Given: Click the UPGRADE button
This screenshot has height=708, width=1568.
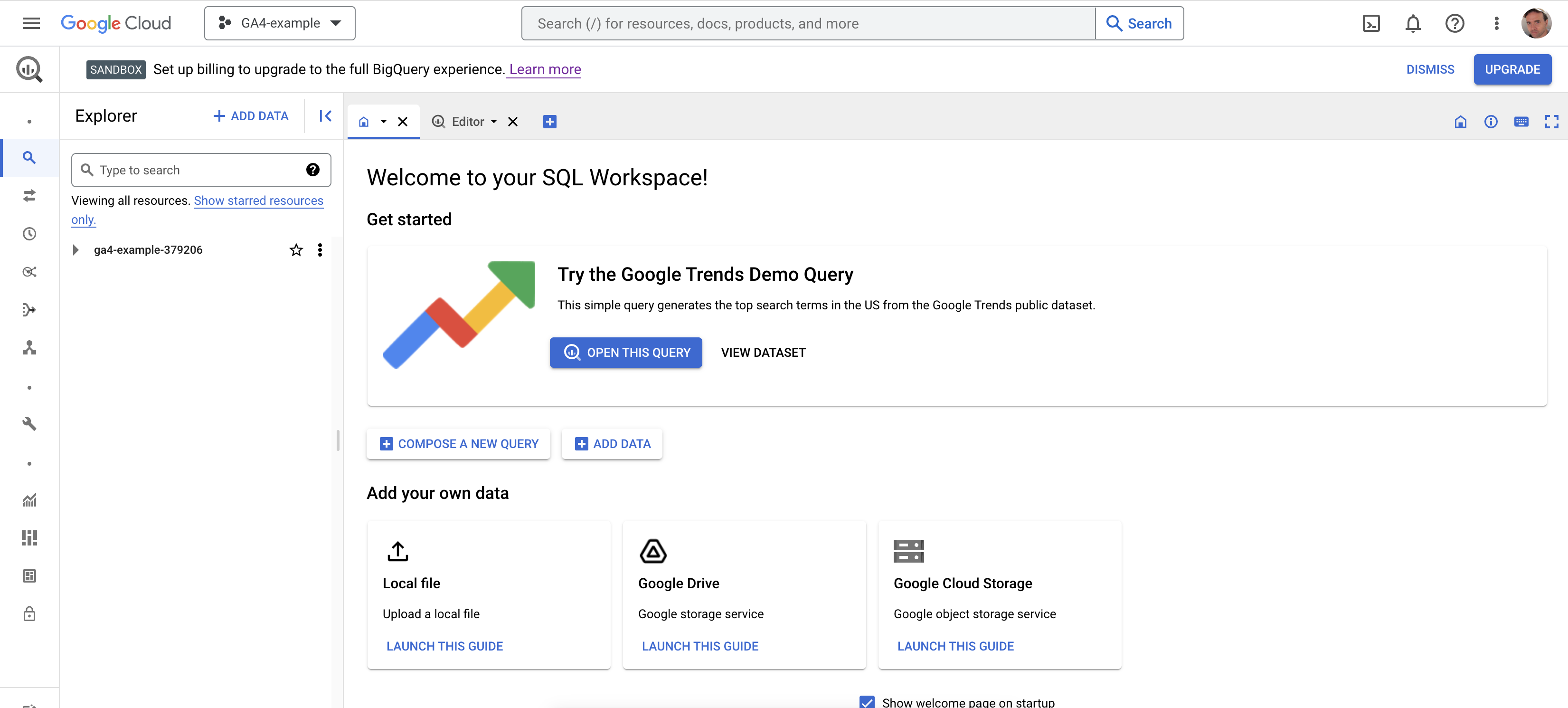Looking at the screenshot, I should pos(1512,69).
